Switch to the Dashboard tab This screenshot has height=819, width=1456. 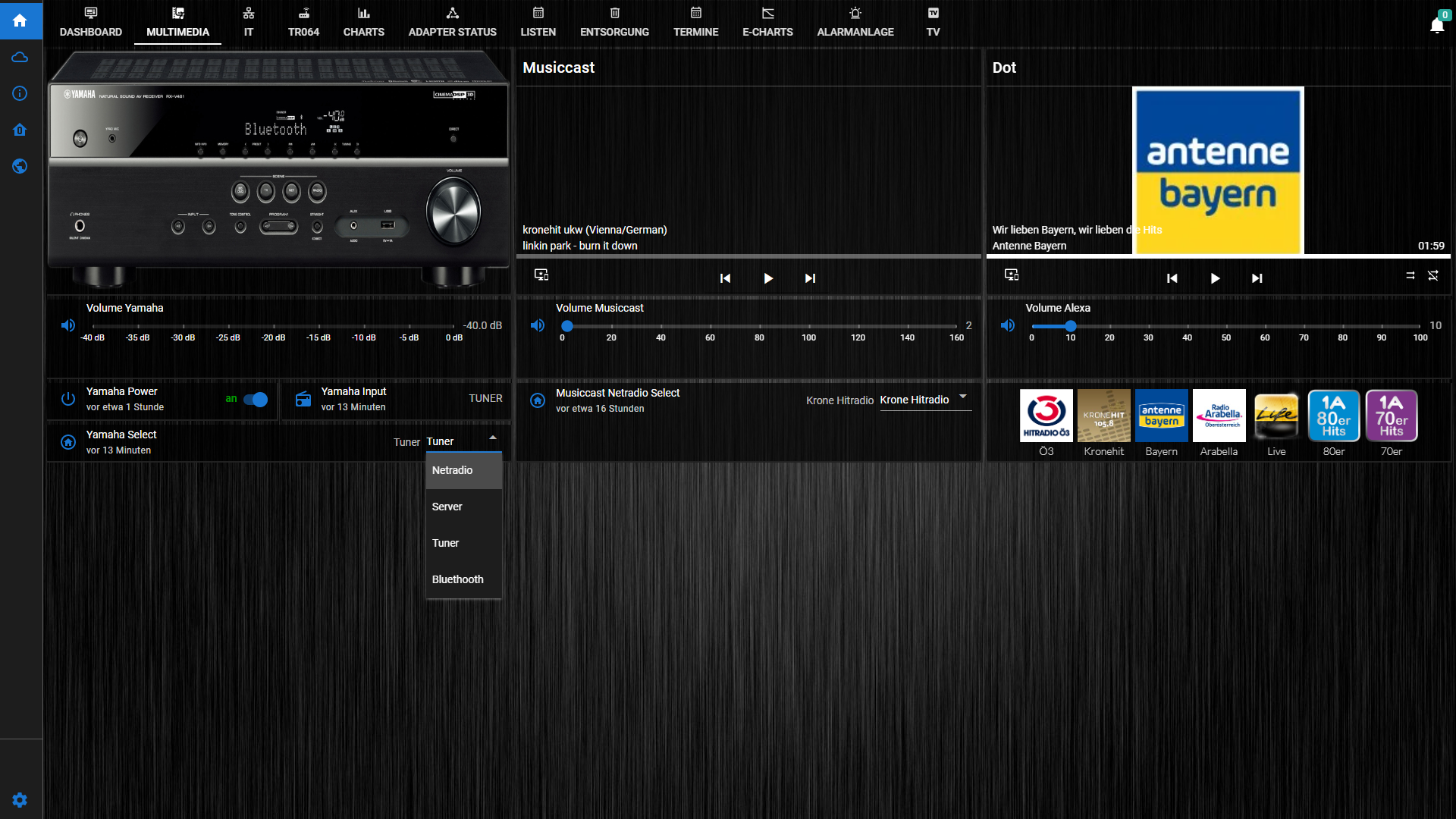pos(91,23)
